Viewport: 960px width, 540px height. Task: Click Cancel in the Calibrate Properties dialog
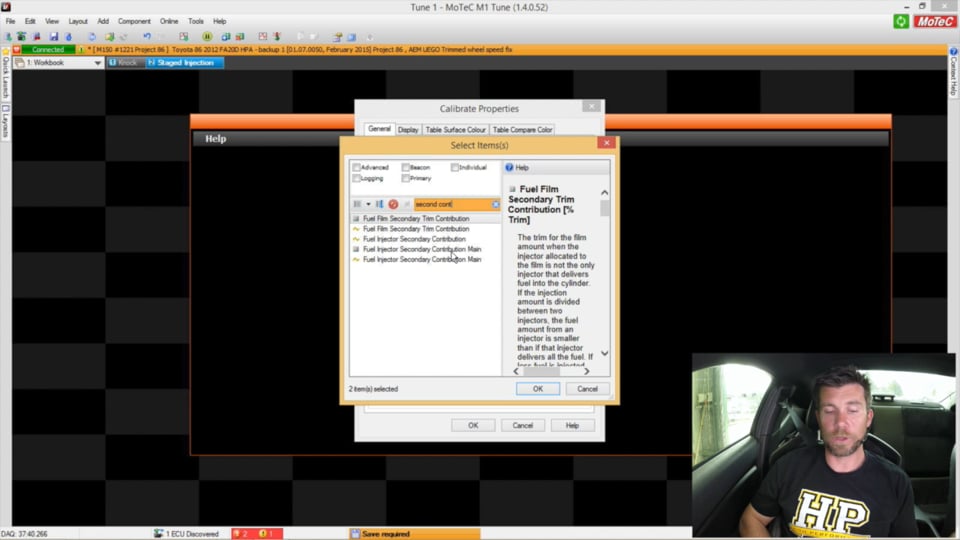pyautogui.click(x=523, y=426)
